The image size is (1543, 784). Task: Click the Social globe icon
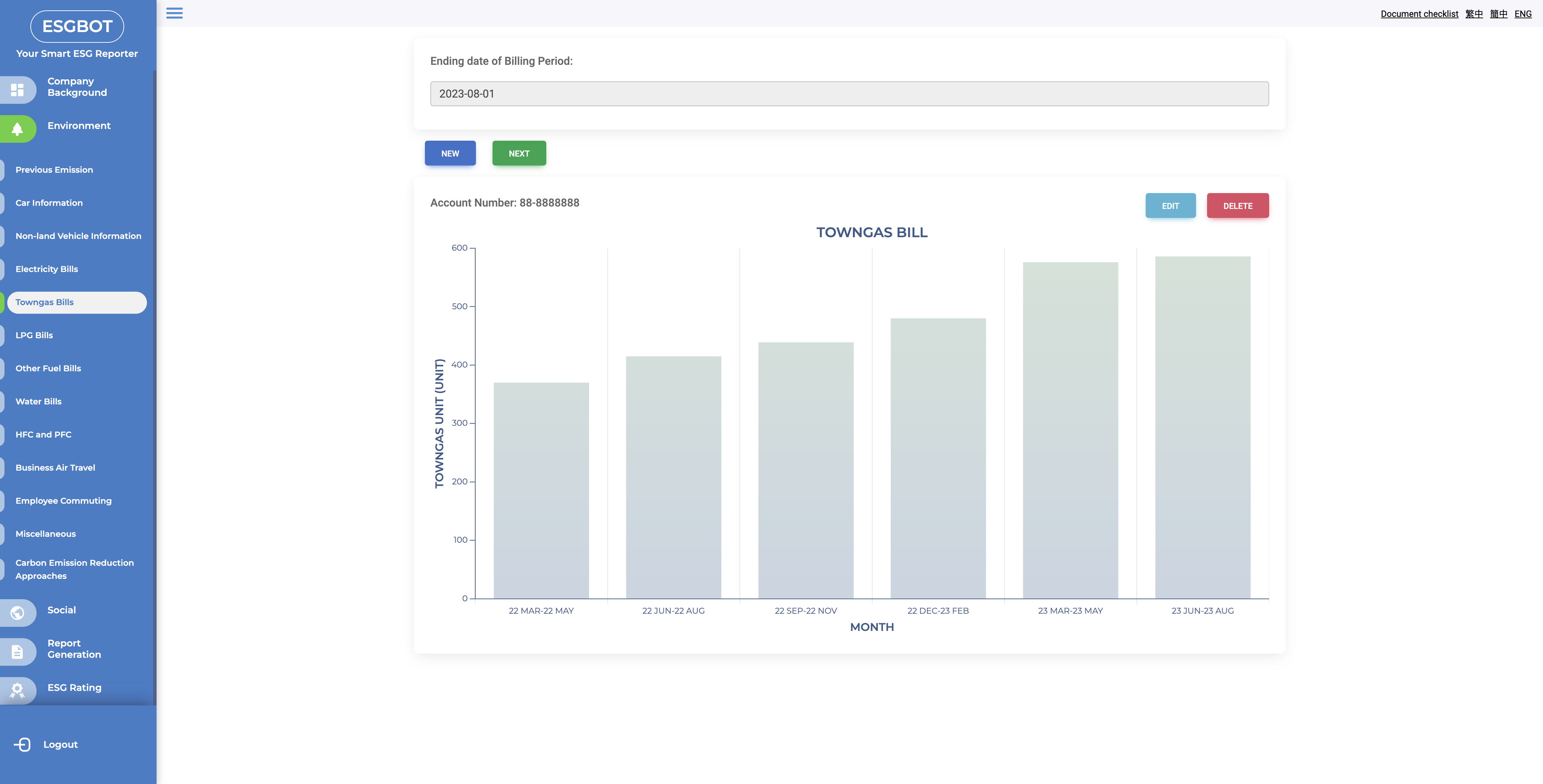pos(17,613)
